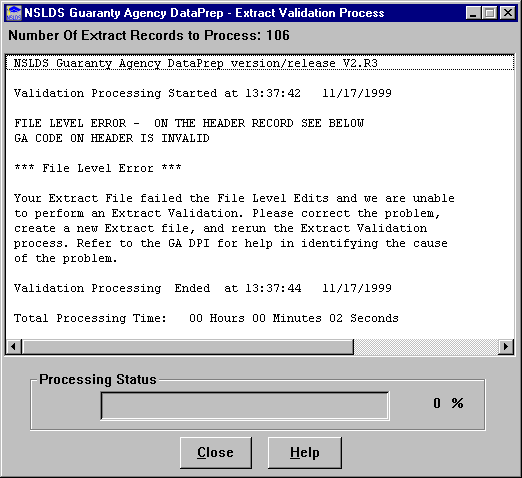The image size is (522, 478).
Task: Open the Help button
Action: (x=305, y=453)
